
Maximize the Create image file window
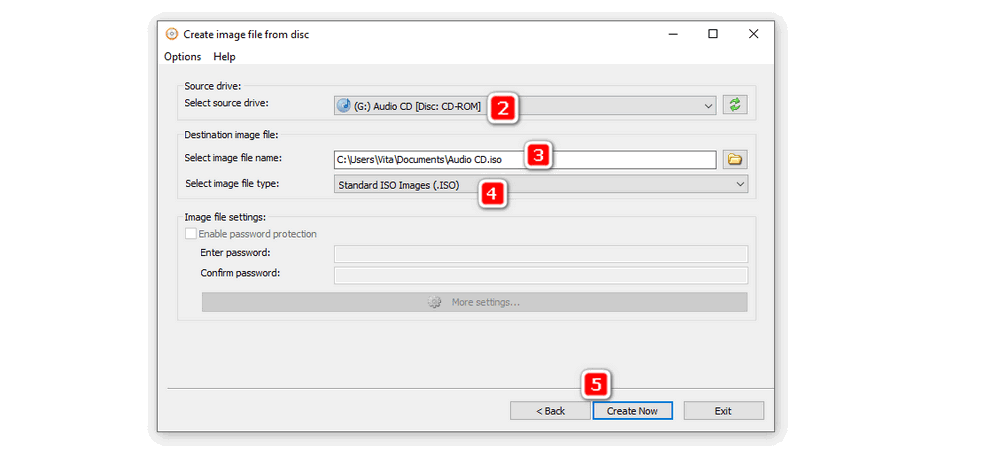713,34
